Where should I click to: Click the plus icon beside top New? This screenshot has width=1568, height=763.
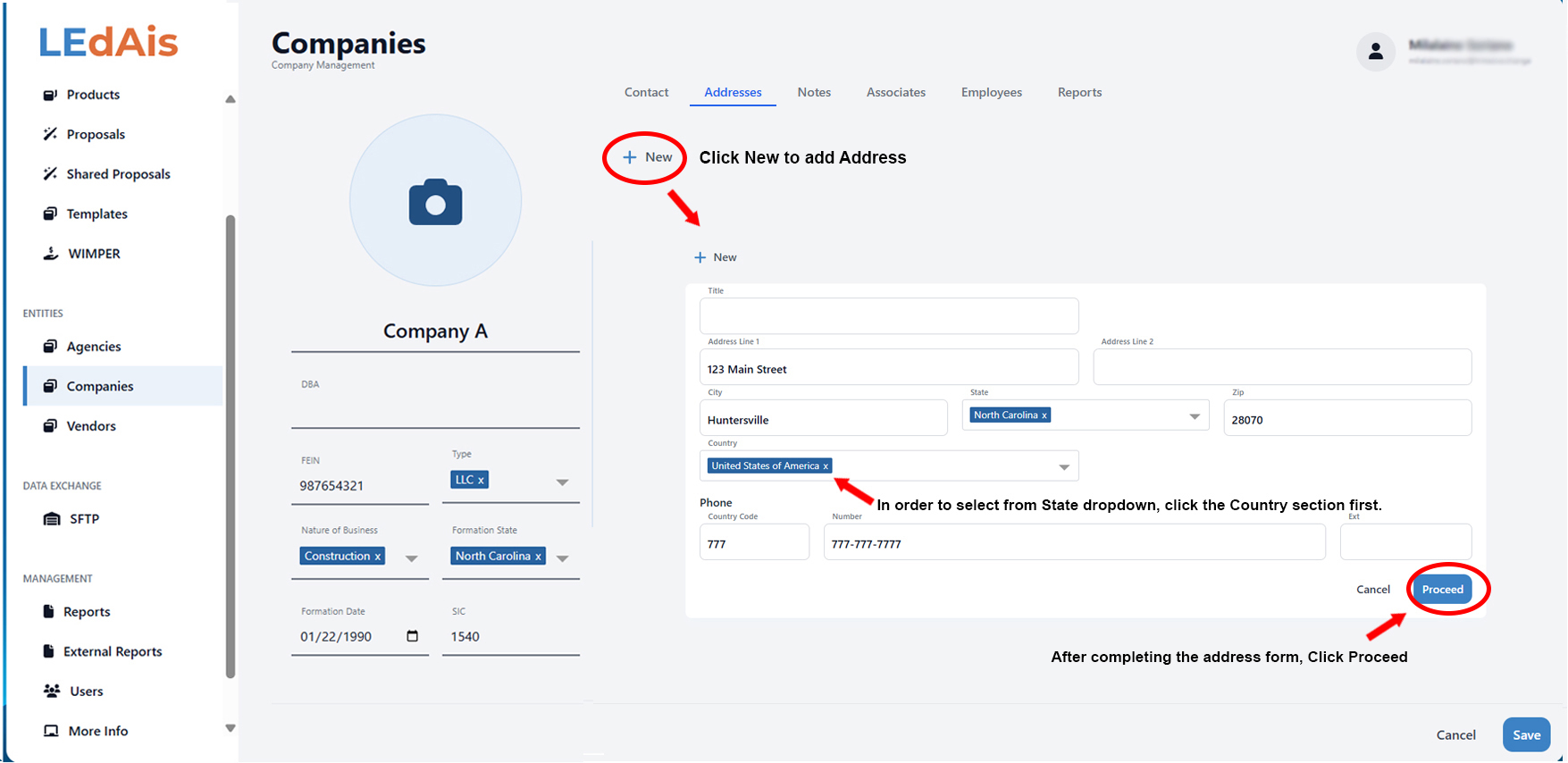pos(630,157)
